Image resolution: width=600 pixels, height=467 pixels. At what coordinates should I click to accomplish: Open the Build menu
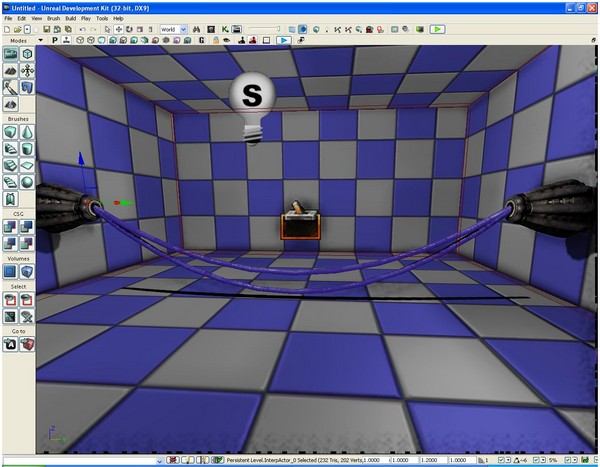coord(70,18)
